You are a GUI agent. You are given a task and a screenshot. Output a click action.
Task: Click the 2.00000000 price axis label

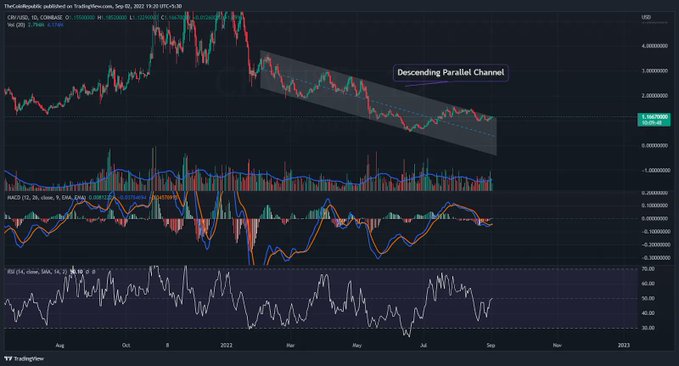pyautogui.click(x=654, y=95)
